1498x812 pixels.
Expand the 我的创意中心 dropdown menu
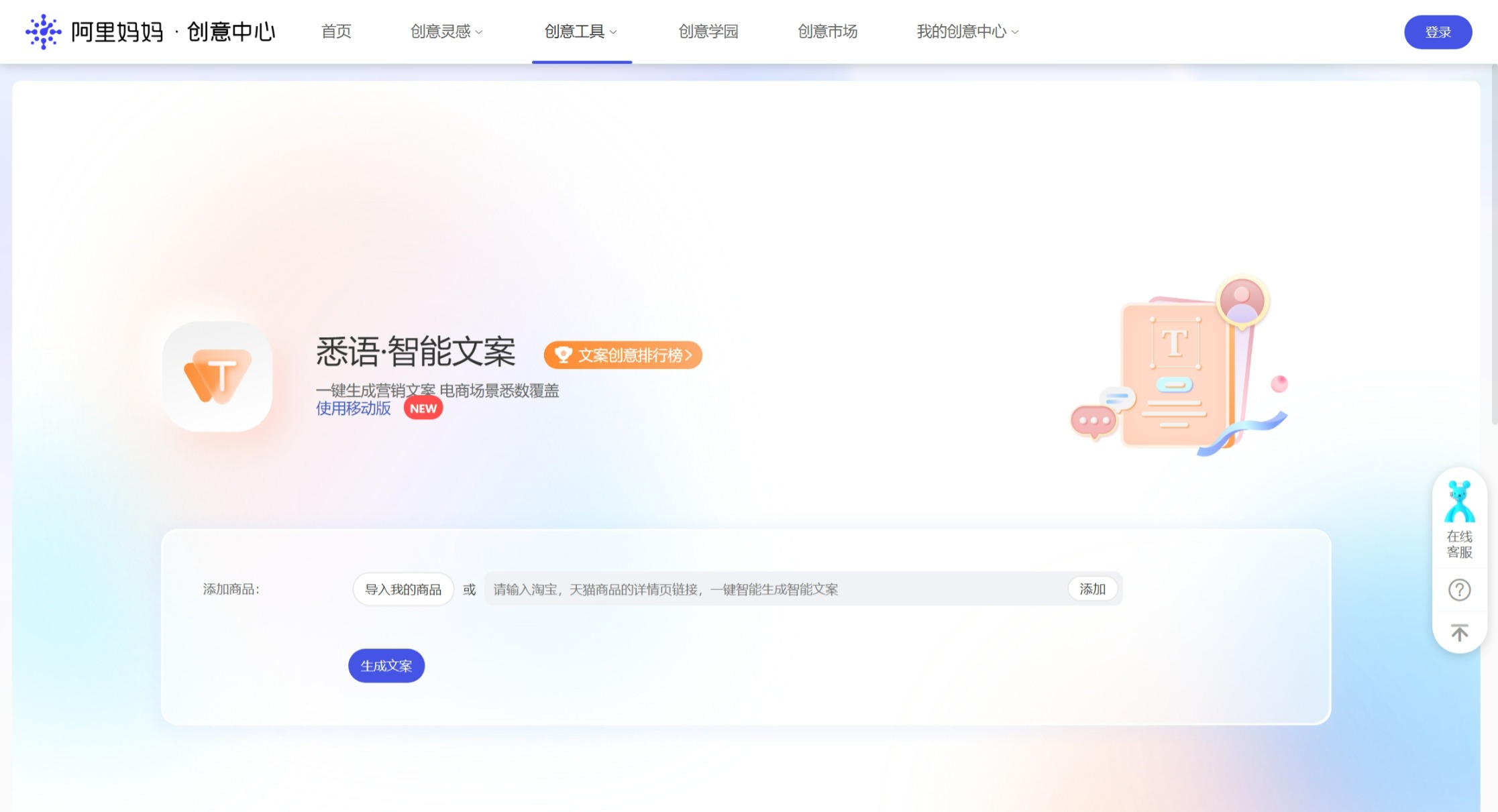(967, 32)
